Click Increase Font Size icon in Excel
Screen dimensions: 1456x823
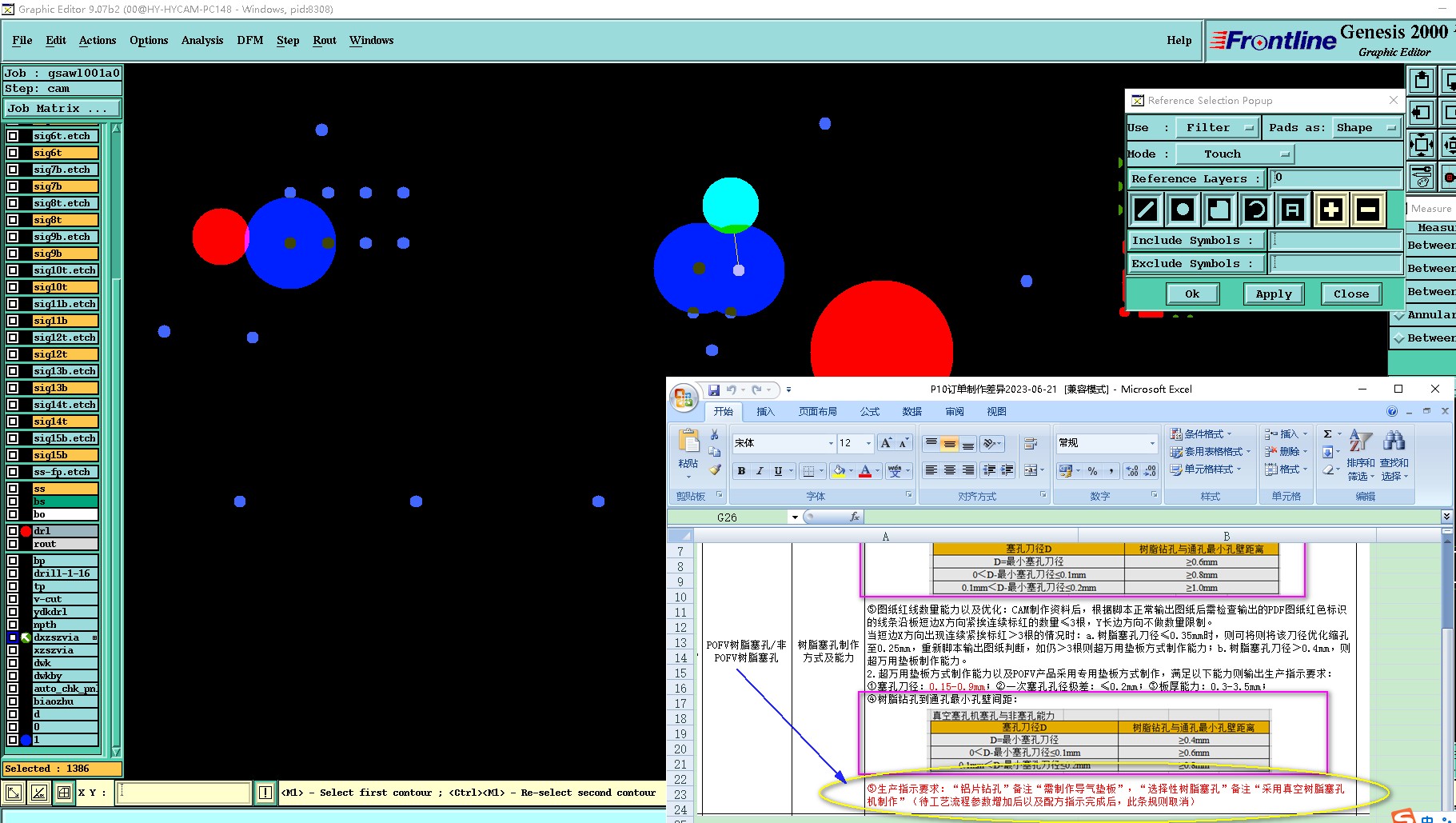886,443
